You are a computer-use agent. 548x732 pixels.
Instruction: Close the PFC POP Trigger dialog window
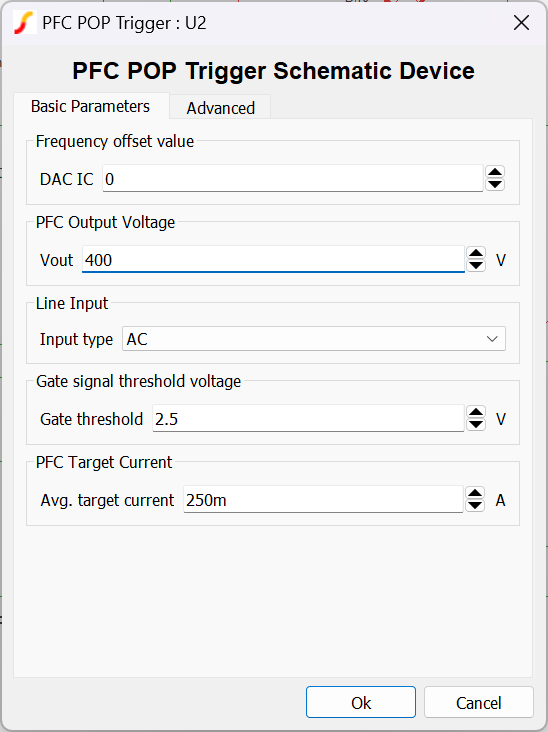pos(521,22)
